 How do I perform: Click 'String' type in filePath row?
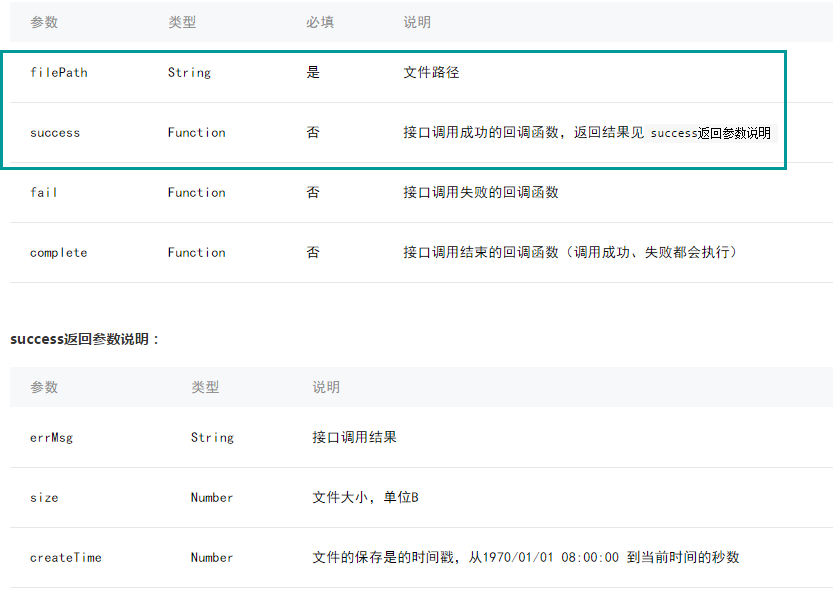pyautogui.click(x=189, y=73)
